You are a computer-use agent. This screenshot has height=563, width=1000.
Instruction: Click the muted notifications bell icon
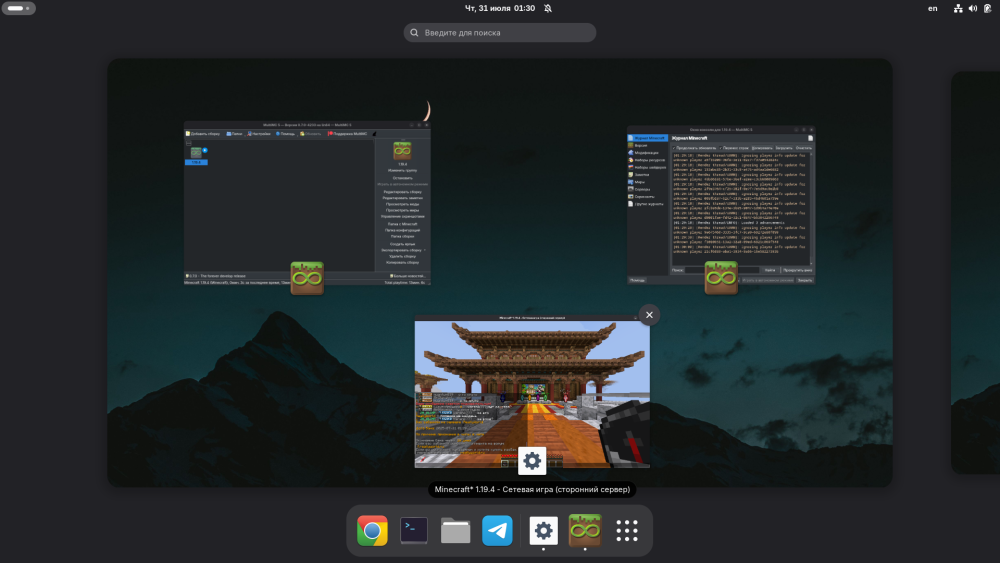click(548, 8)
